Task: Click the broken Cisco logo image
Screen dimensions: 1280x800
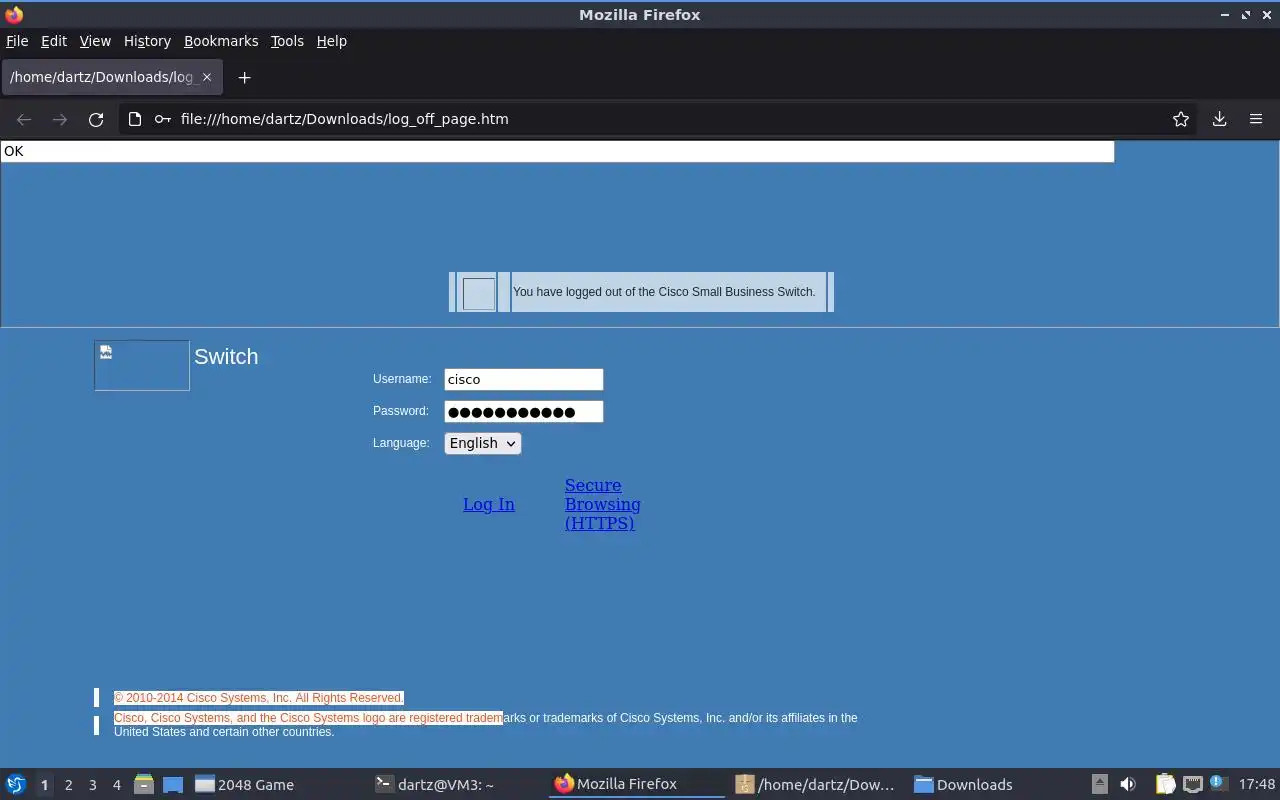Action: [x=142, y=365]
